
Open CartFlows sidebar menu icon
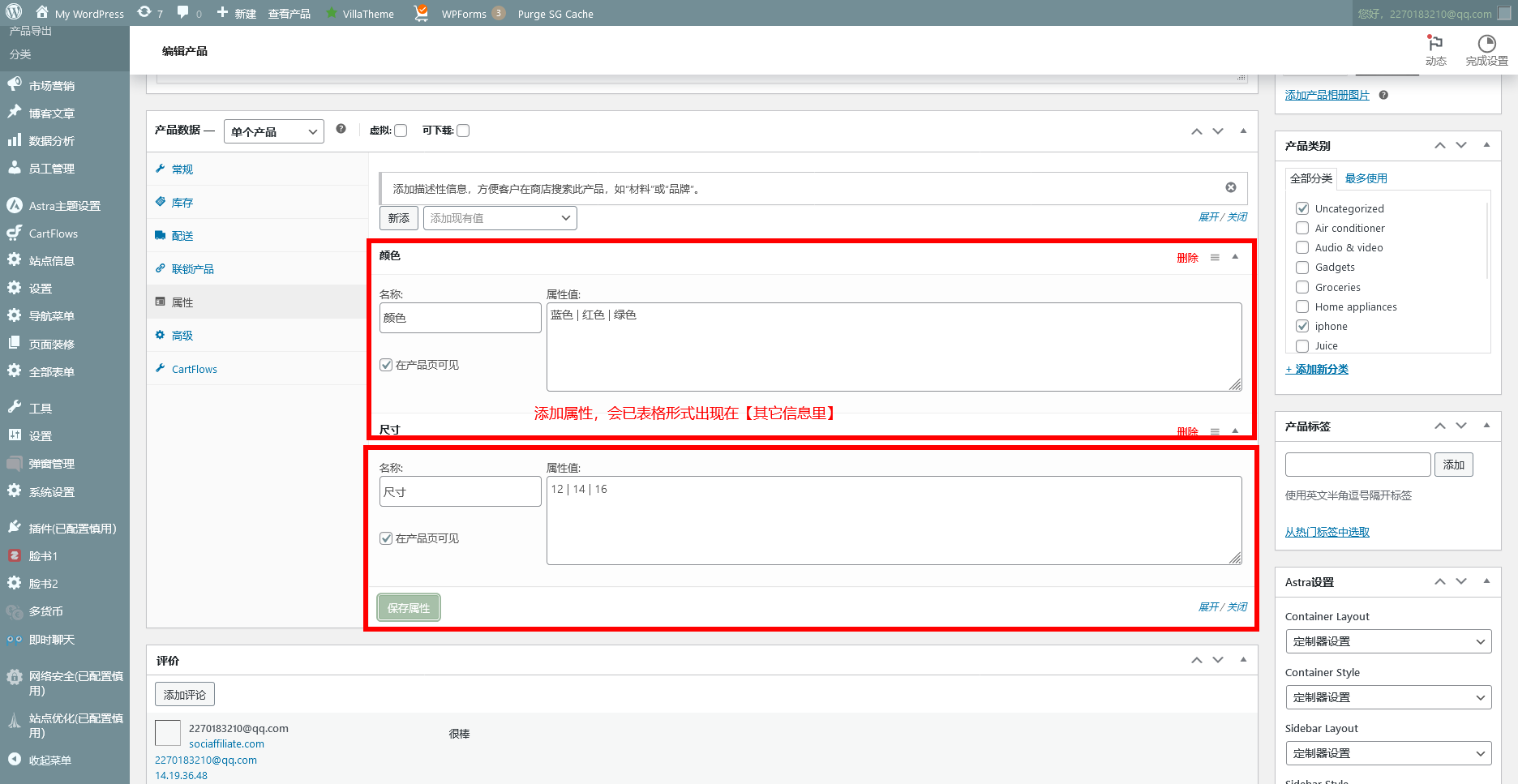(x=14, y=233)
